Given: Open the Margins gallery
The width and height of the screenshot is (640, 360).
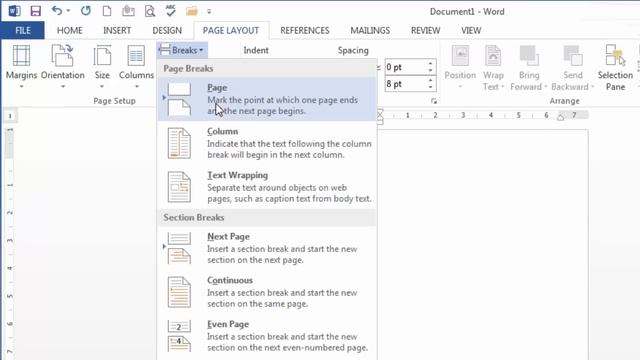Looking at the screenshot, I should [x=21, y=66].
